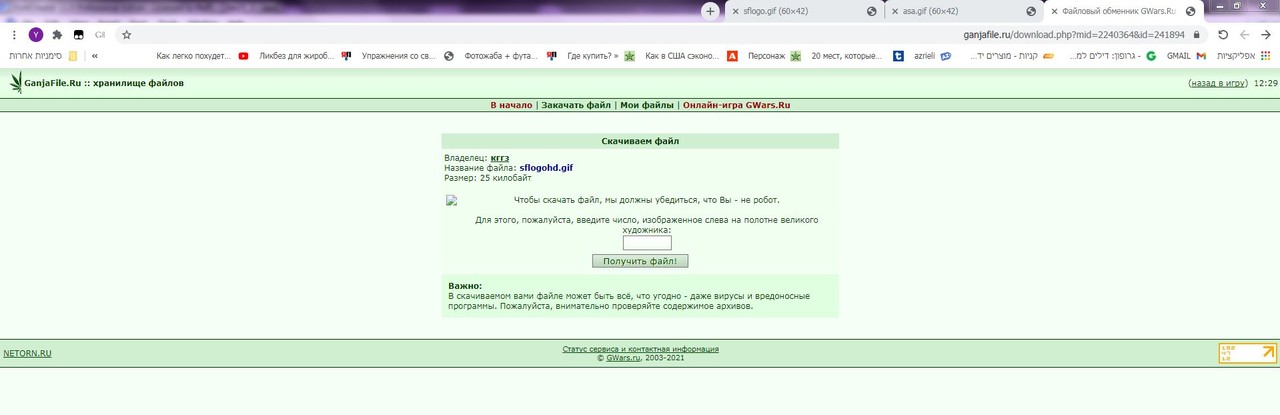Open the Google G bookmark icon
Screen dimensions: 1280x415
pyautogui.click(x=1151, y=56)
